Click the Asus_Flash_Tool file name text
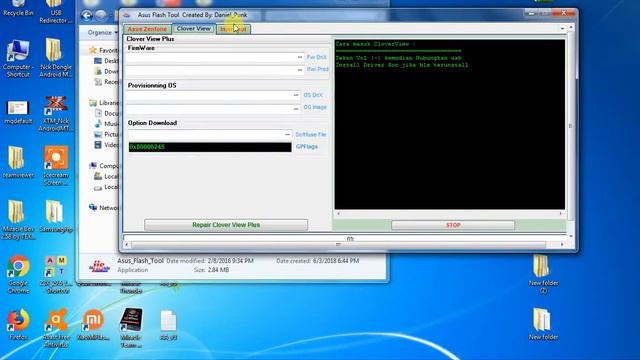 tap(140, 260)
